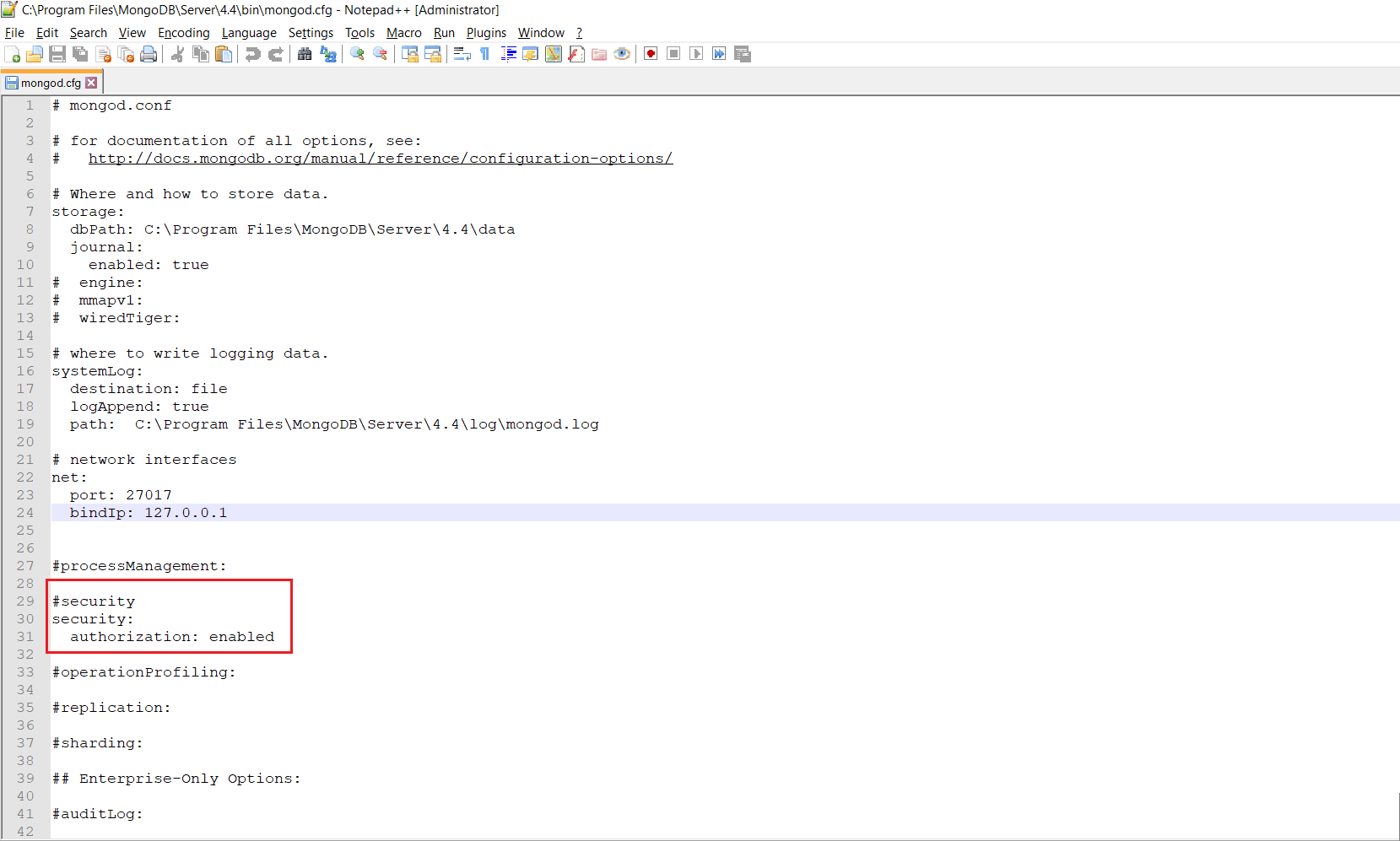The height and width of the screenshot is (841, 1400).
Task: Click the Zoom In magnifier icon
Action: (358, 54)
